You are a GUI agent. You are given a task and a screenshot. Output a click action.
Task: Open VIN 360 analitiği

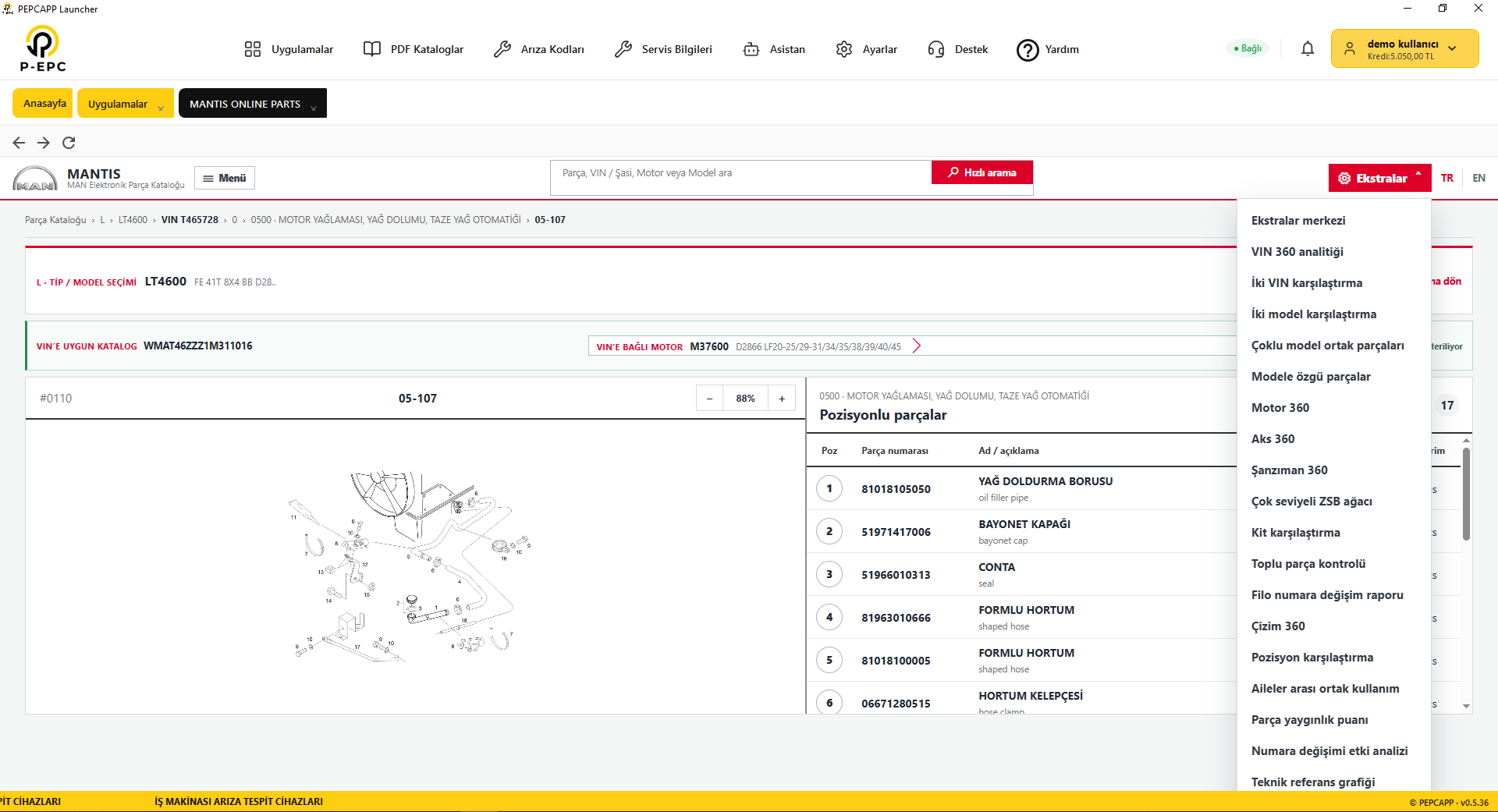1333,252
